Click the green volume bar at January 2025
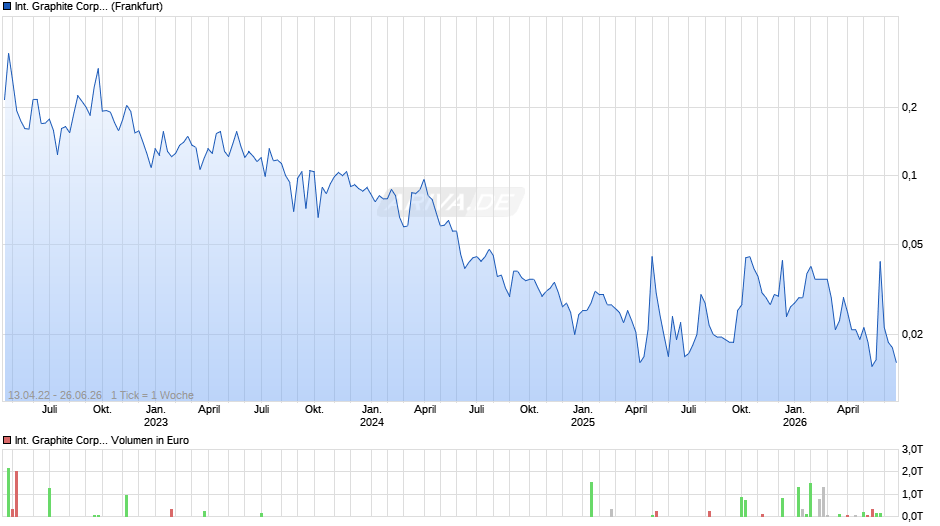The width and height of the screenshot is (940, 526). [x=591, y=500]
